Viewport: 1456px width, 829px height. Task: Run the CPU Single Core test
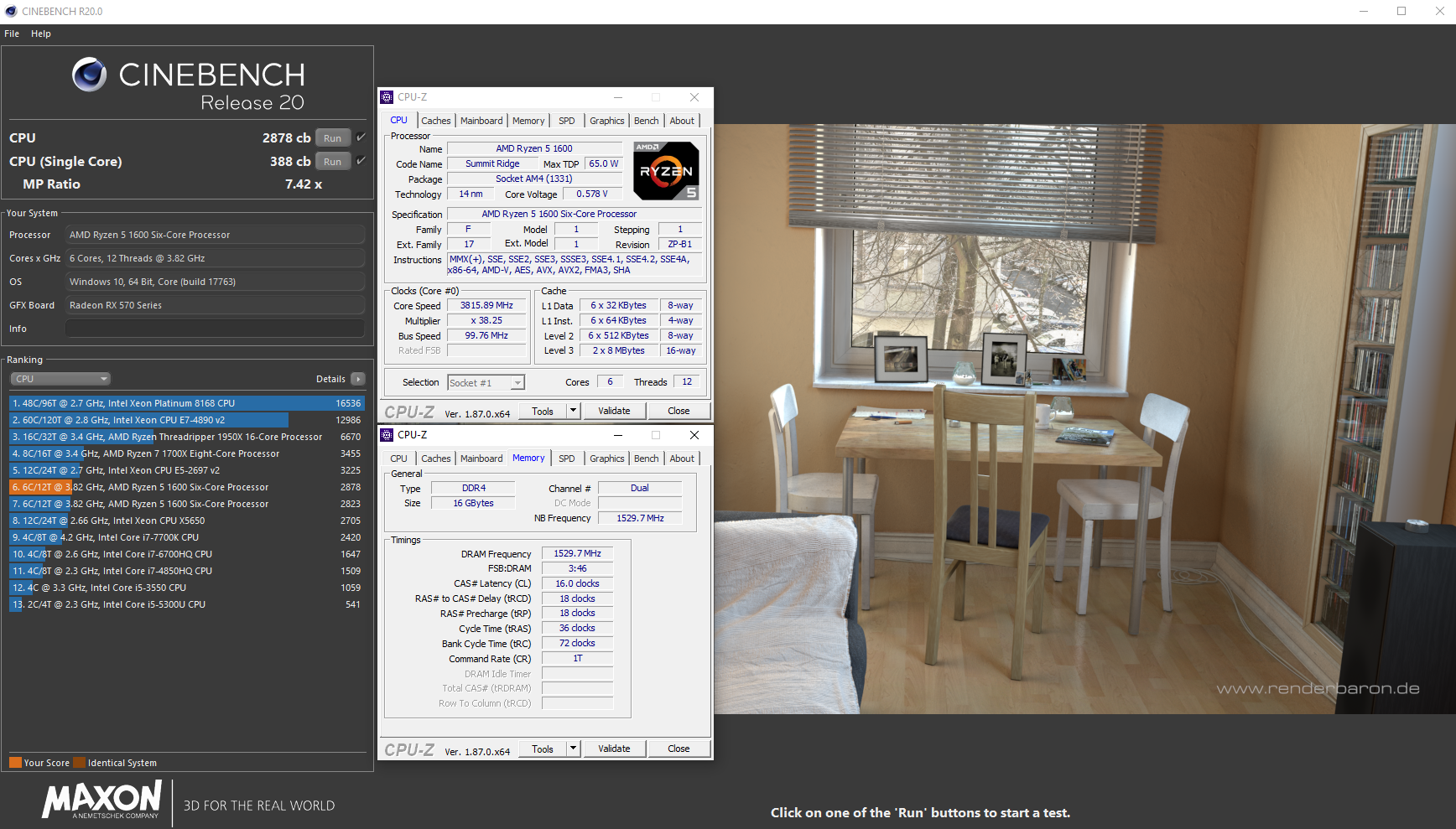[333, 162]
